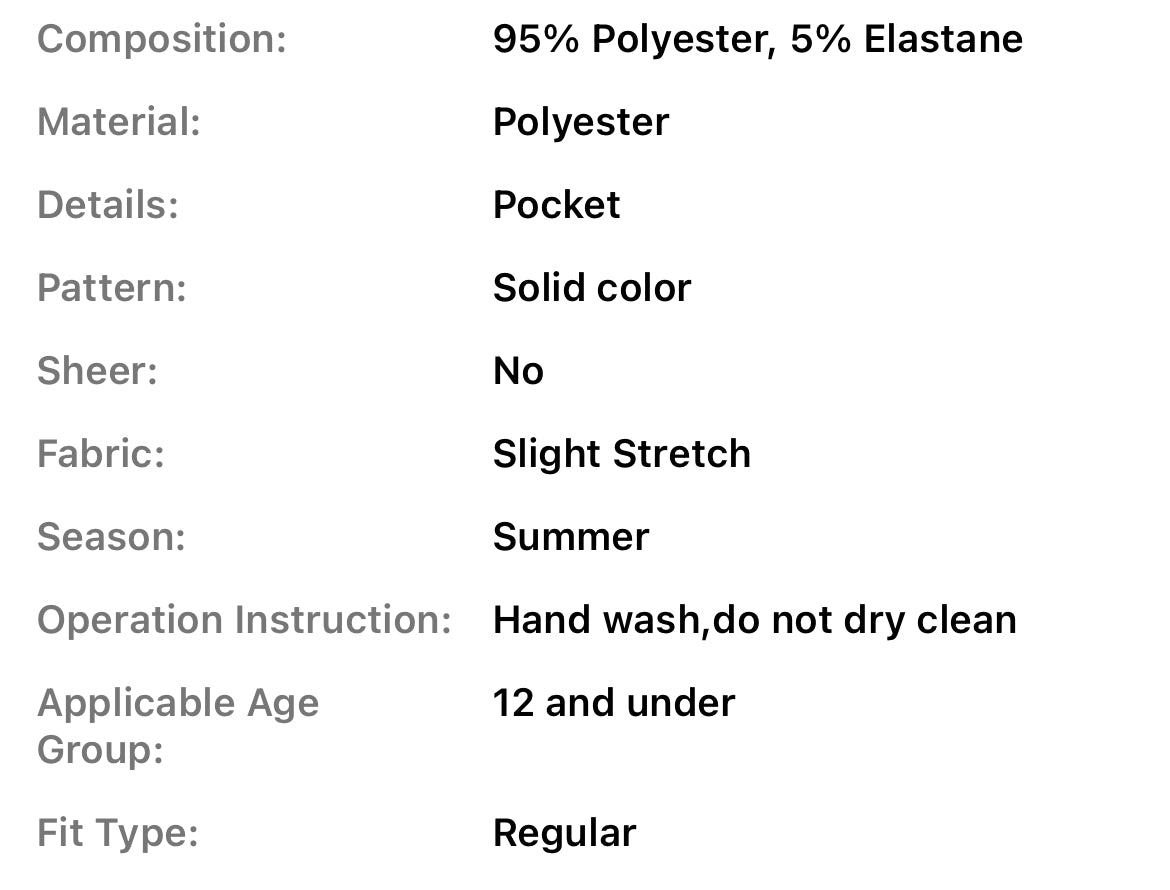The height and width of the screenshot is (890, 1170).
Task: Click the Applicable Age Group label
Action: point(178,726)
